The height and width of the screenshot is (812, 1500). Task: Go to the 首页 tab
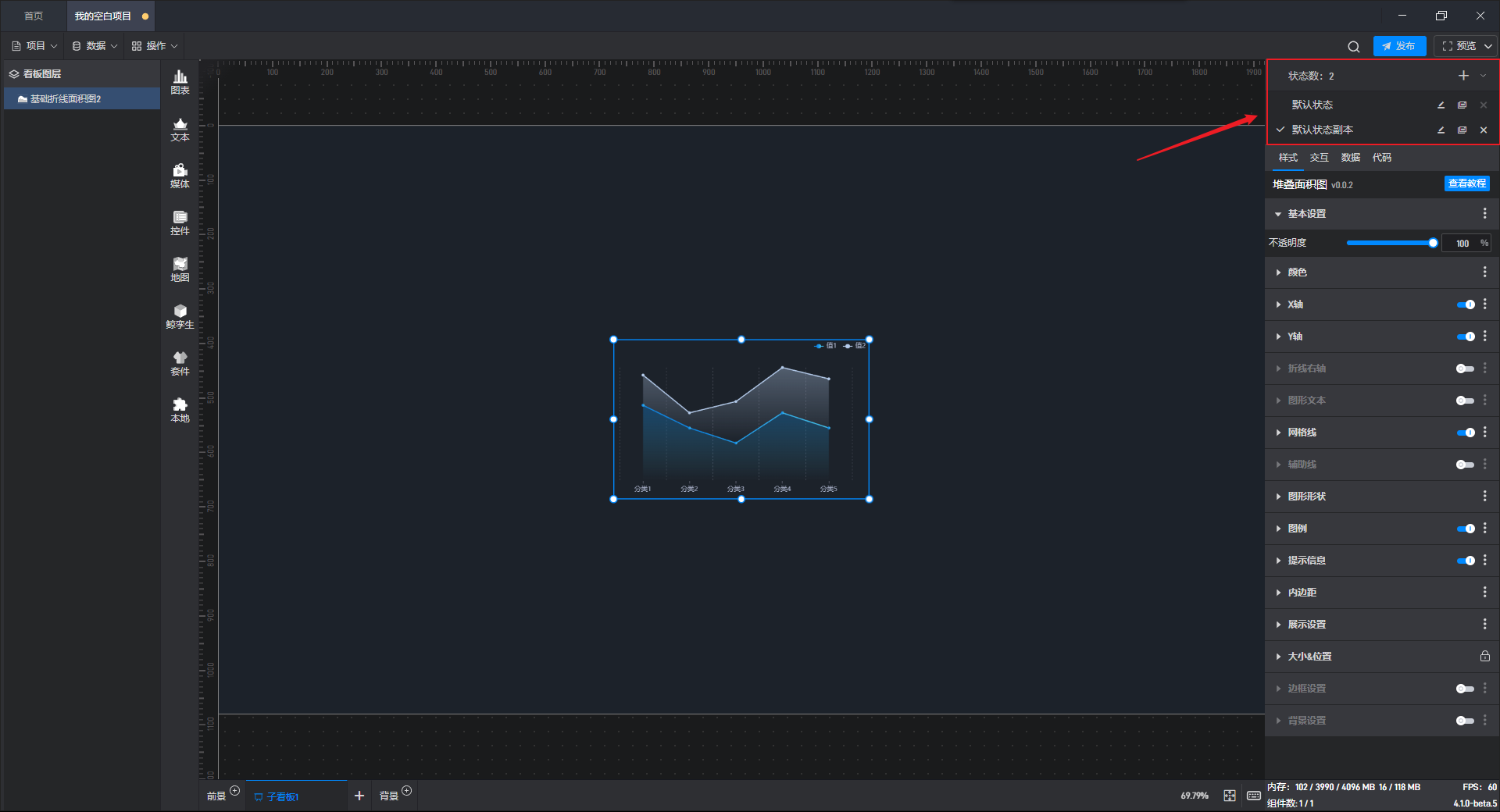(x=34, y=16)
